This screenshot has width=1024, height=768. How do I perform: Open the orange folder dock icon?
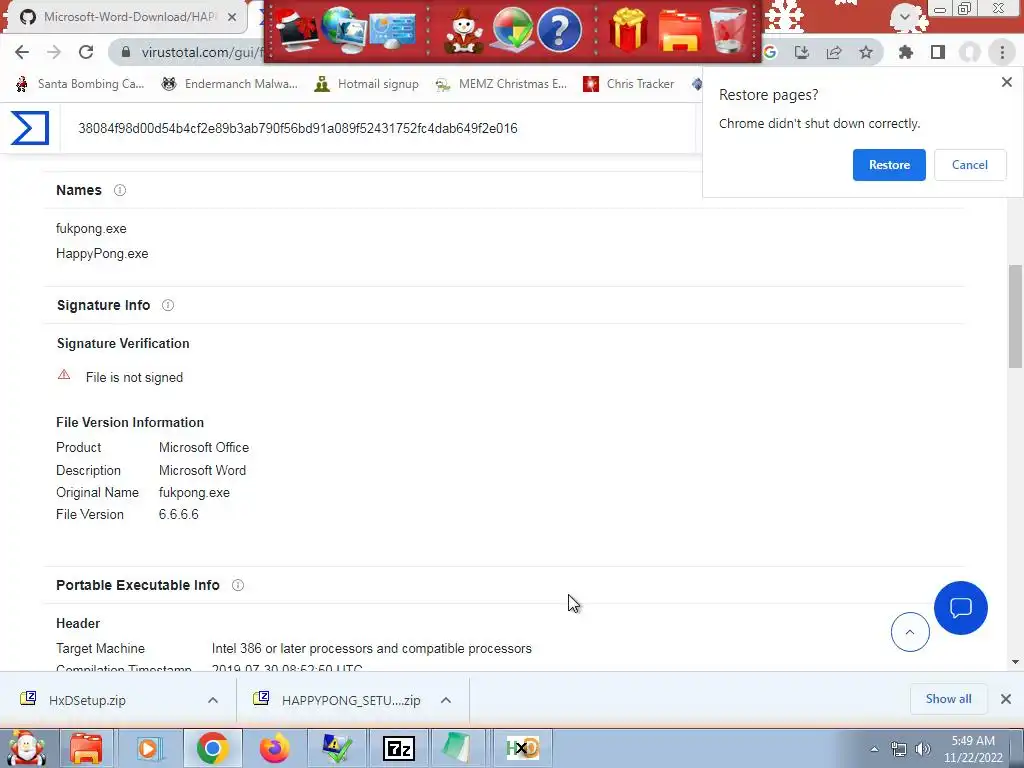(x=679, y=30)
